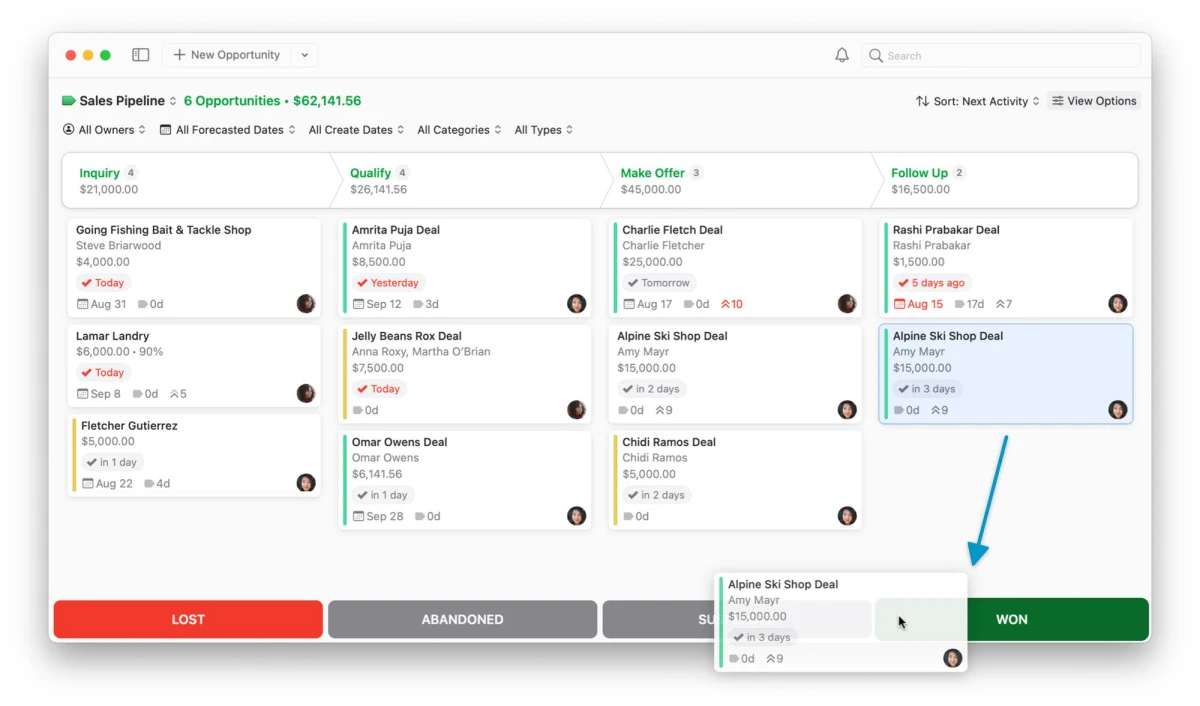Open the All Owners filter

point(103,129)
